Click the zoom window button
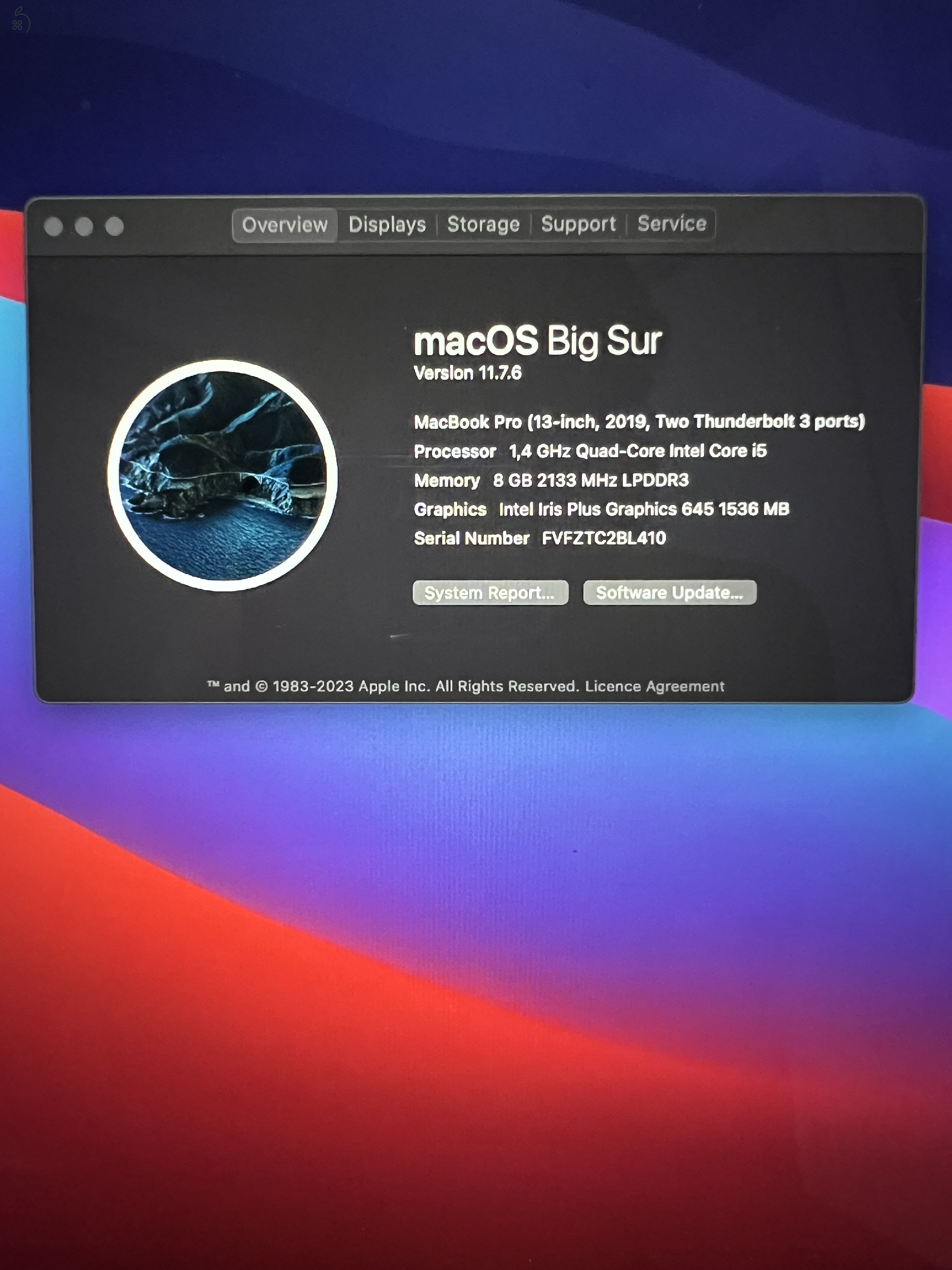952x1270 pixels. pos(115,226)
